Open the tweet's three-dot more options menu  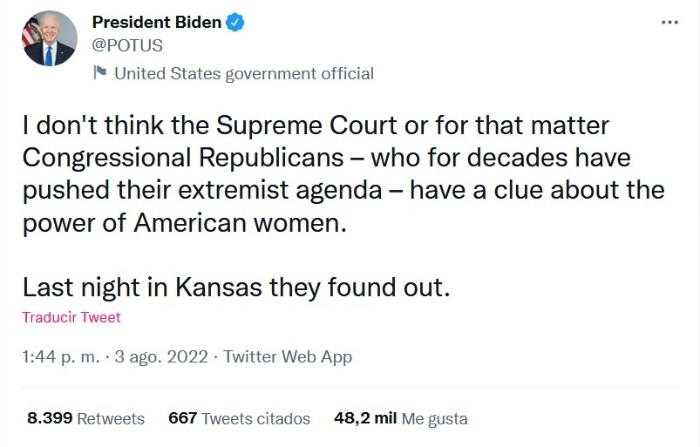(x=669, y=22)
